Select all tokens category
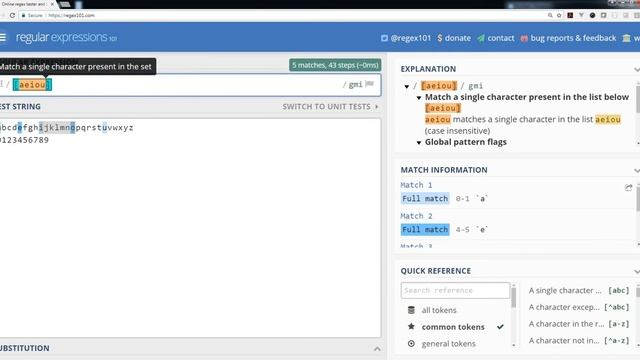640x360 pixels. [439, 310]
